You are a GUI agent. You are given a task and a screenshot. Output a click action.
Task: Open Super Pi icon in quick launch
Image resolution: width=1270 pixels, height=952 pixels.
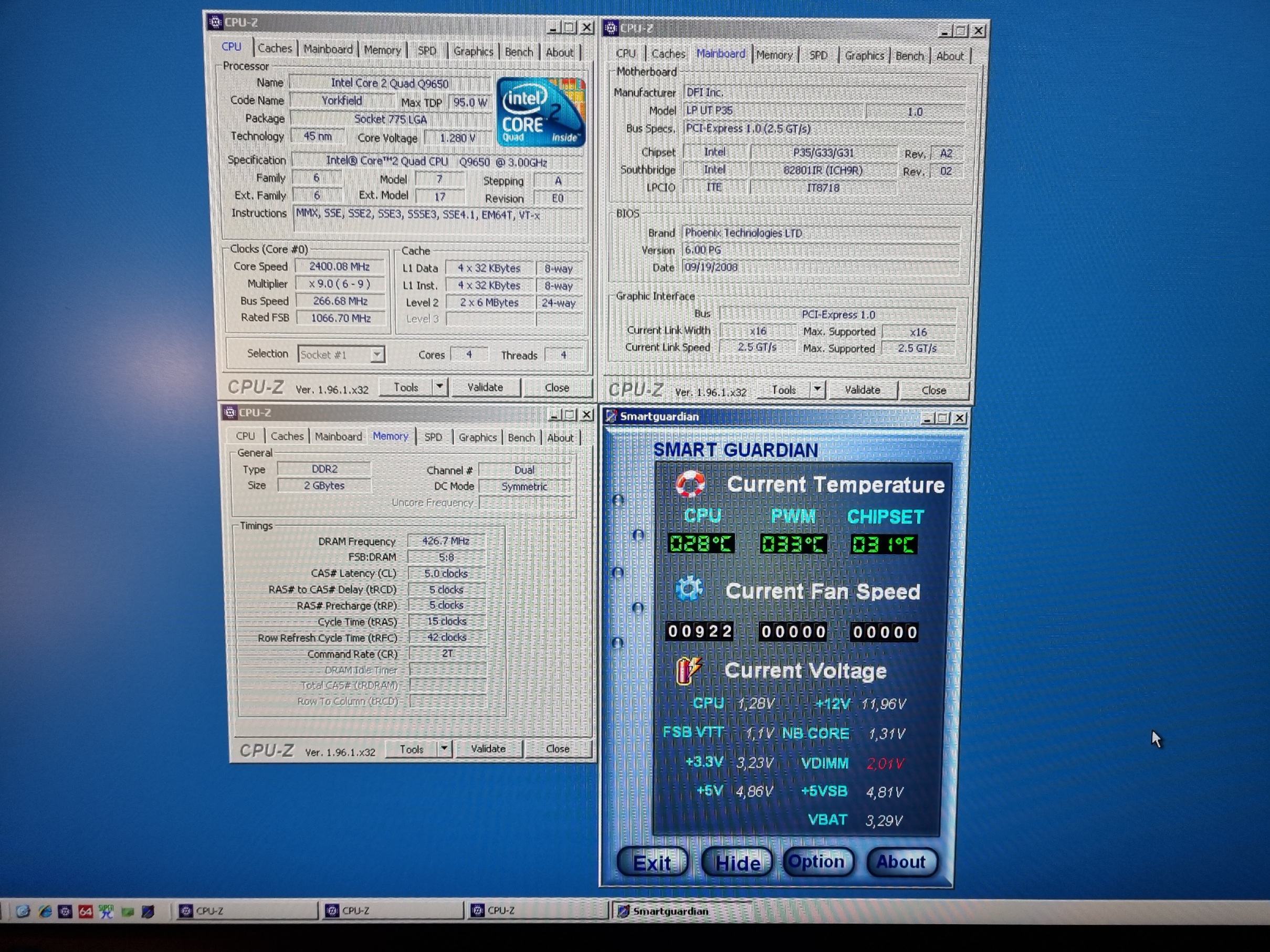(x=106, y=911)
